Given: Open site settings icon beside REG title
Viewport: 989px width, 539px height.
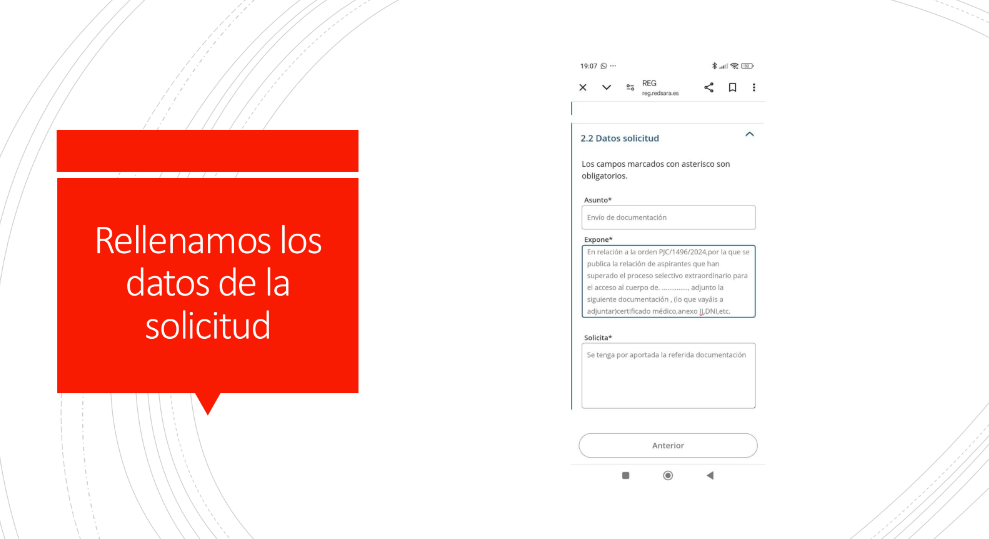Looking at the screenshot, I should [630, 88].
